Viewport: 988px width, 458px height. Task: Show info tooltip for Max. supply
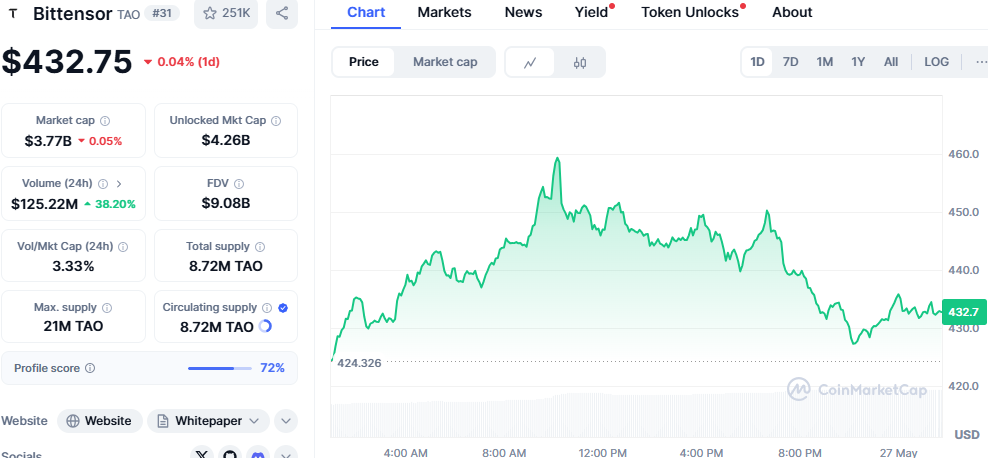(107, 307)
